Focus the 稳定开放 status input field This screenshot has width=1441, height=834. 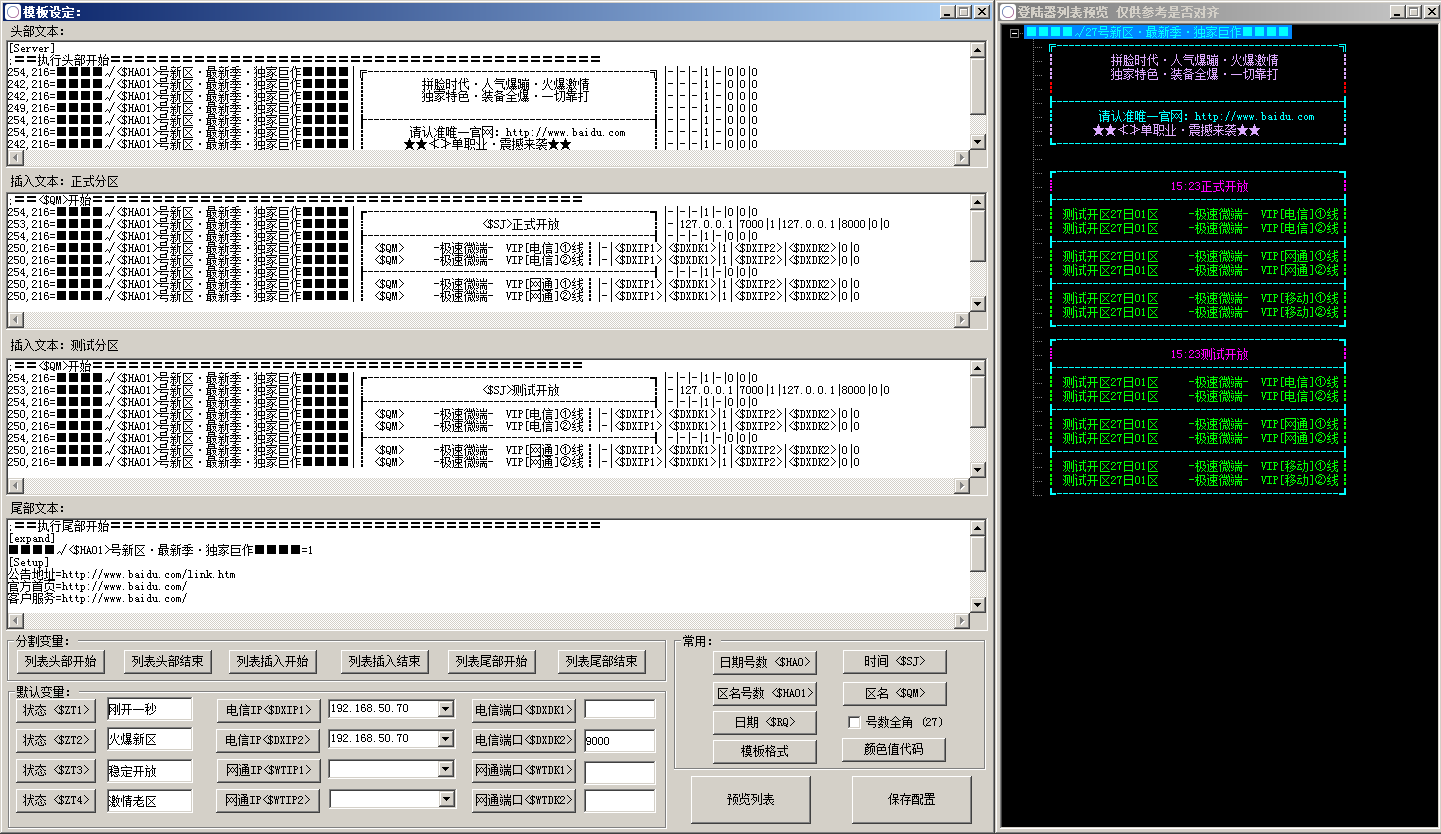[x=149, y=770]
